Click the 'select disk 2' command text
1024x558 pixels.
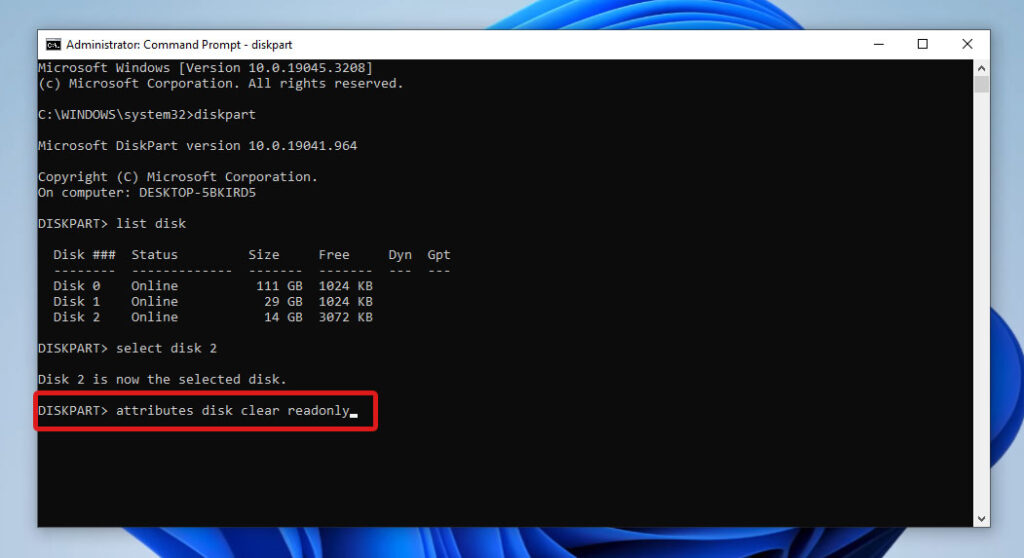[x=166, y=348]
